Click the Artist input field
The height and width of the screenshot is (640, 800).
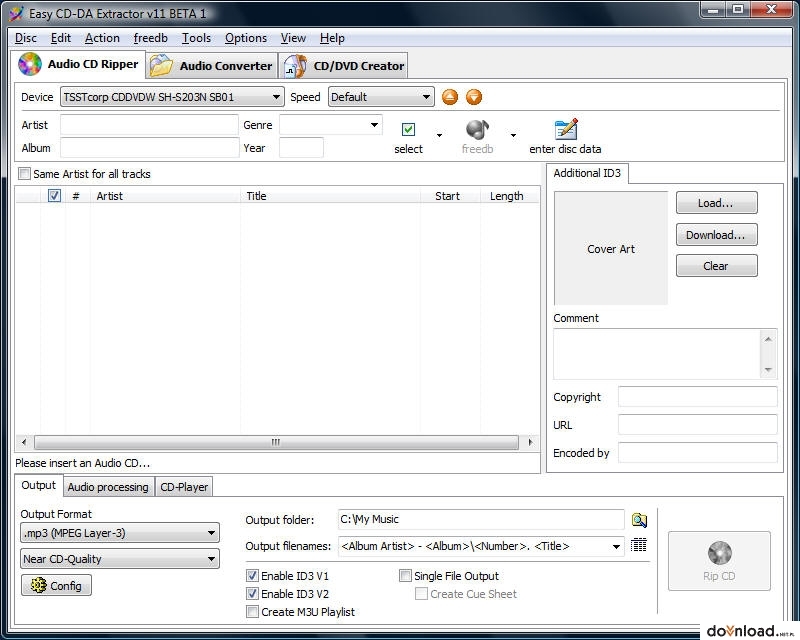149,125
